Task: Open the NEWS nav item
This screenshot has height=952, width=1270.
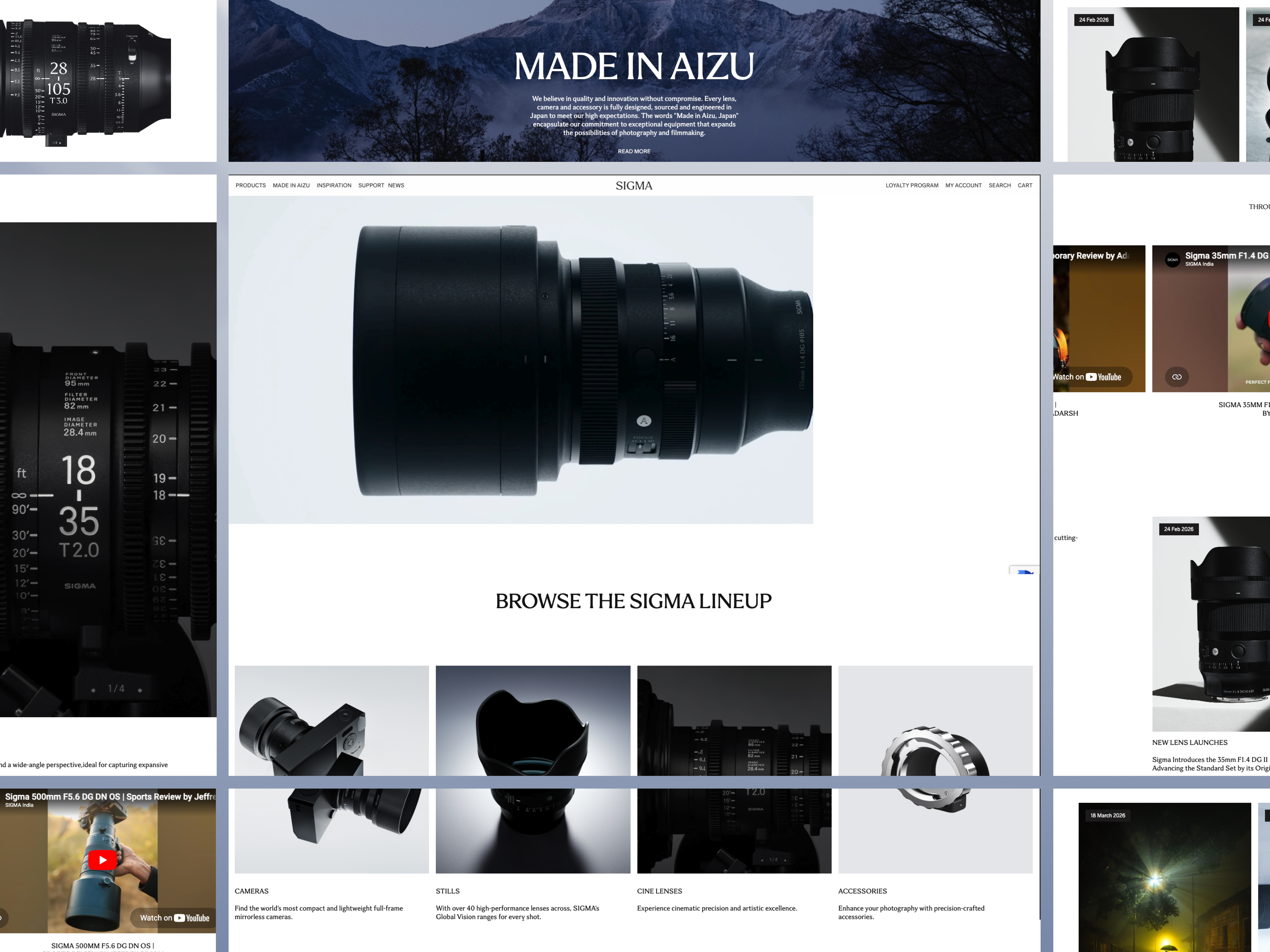Action: coord(396,185)
